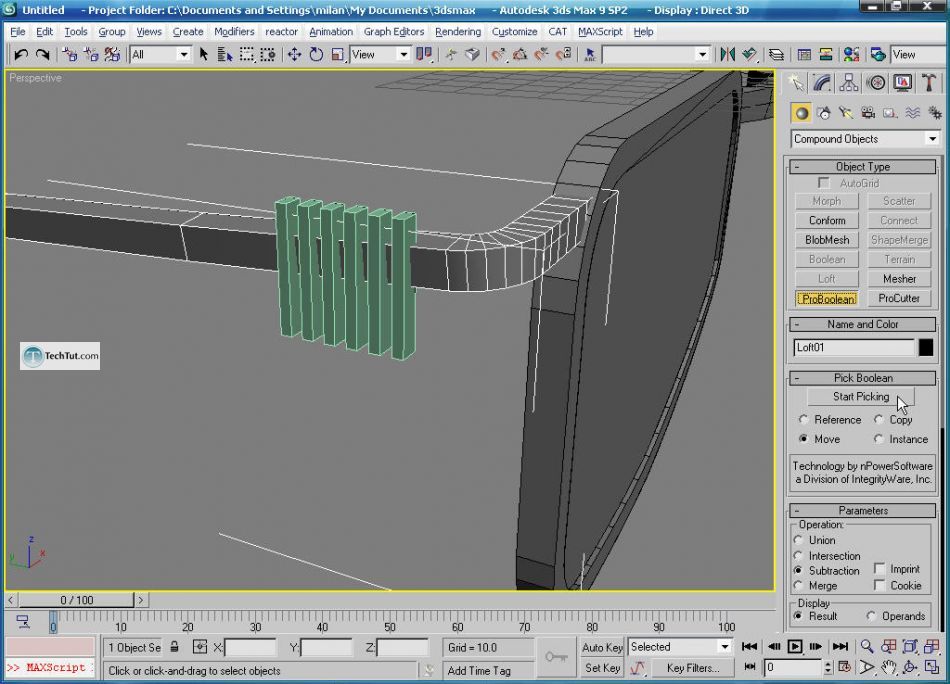The width and height of the screenshot is (950, 684).
Task: Select the Copy radio option
Action: pos(879,419)
